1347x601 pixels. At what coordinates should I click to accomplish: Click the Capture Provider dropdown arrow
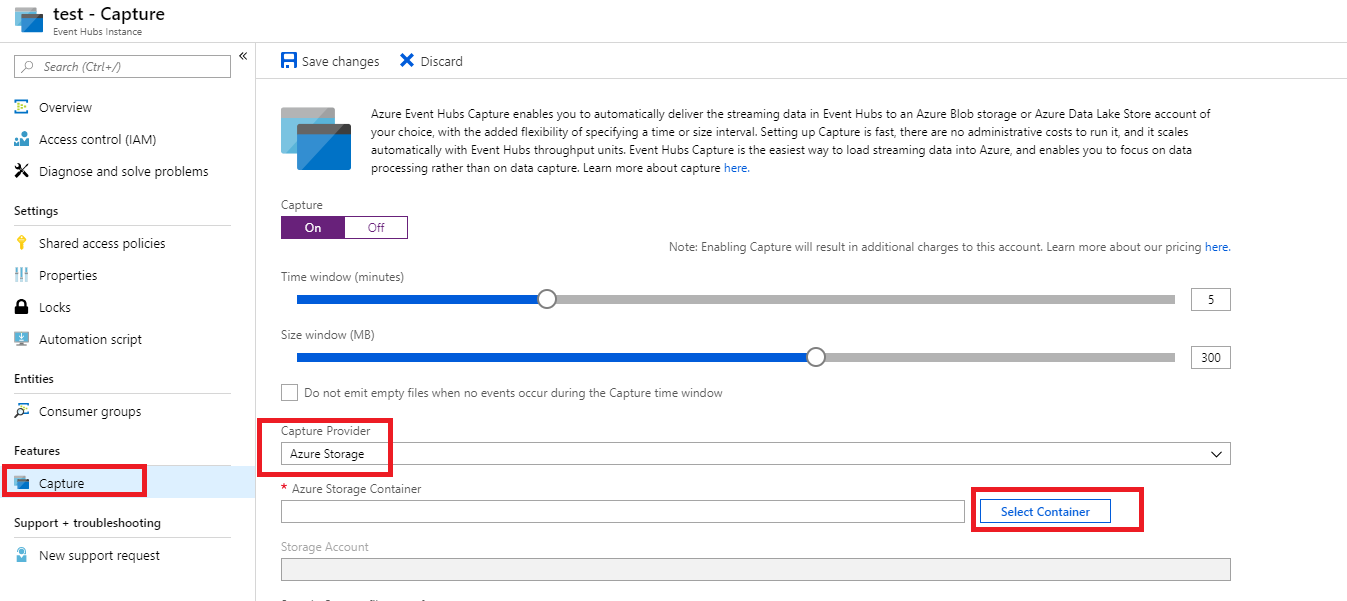tap(1216, 454)
